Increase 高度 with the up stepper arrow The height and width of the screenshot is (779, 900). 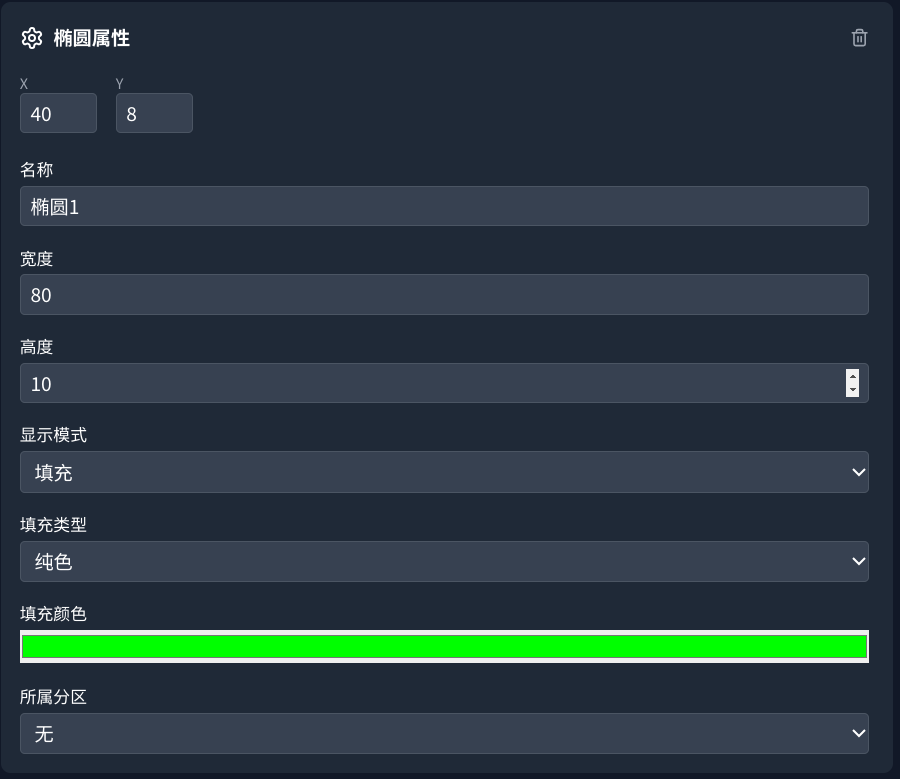pyautogui.click(x=852, y=376)
